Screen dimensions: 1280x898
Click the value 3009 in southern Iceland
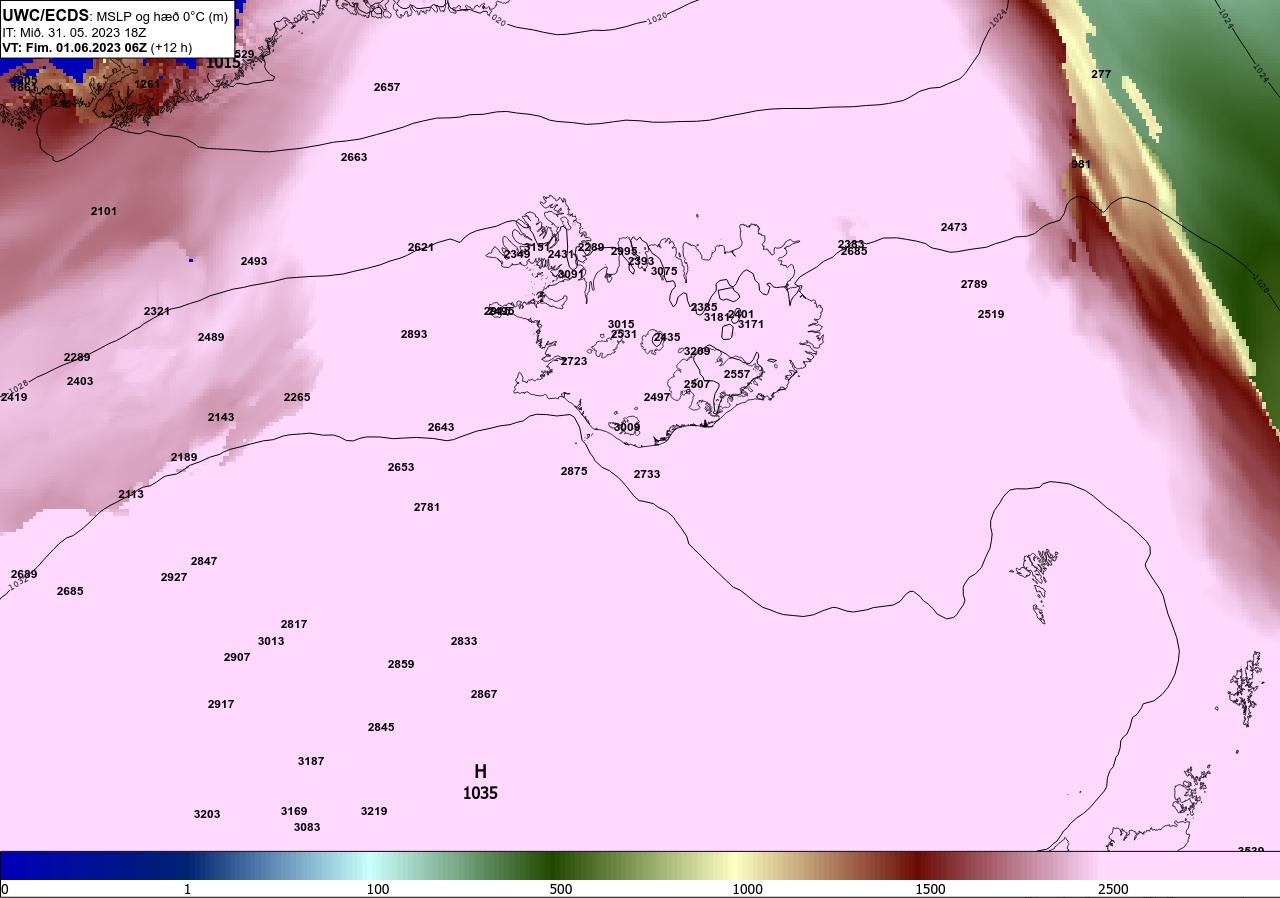627,427
